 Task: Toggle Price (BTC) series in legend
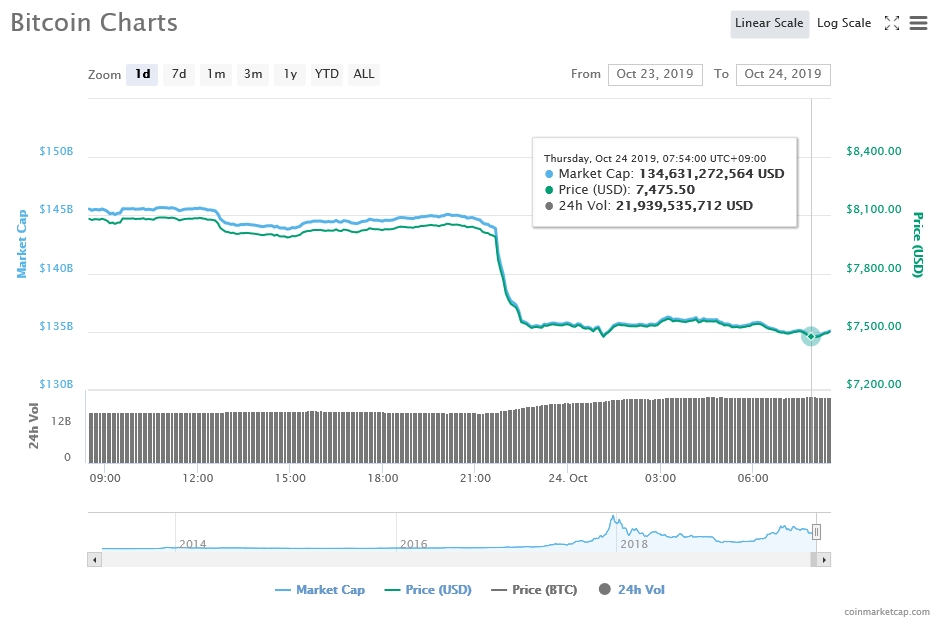coord(534,590)
